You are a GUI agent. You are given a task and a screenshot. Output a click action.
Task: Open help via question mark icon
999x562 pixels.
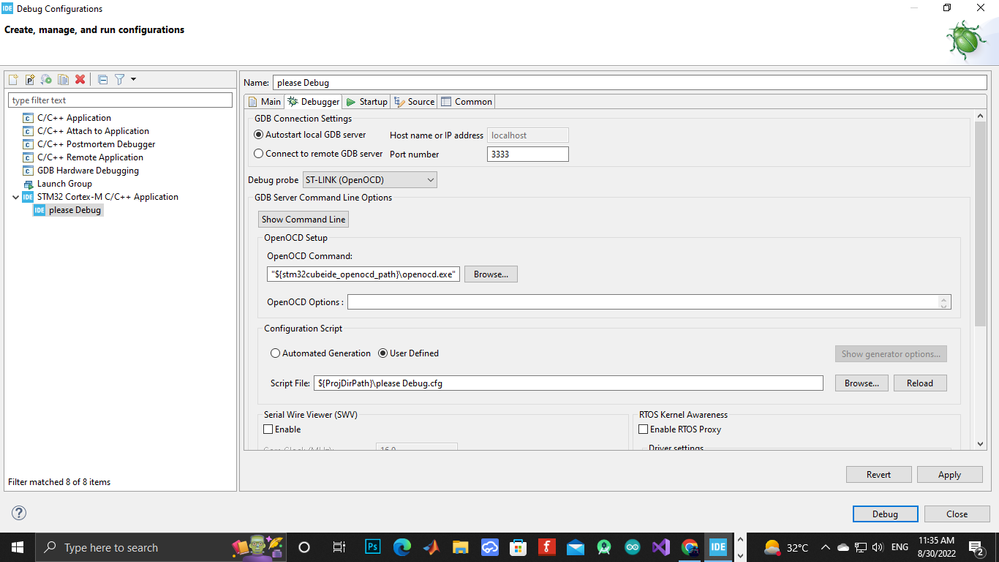(19, 513)
